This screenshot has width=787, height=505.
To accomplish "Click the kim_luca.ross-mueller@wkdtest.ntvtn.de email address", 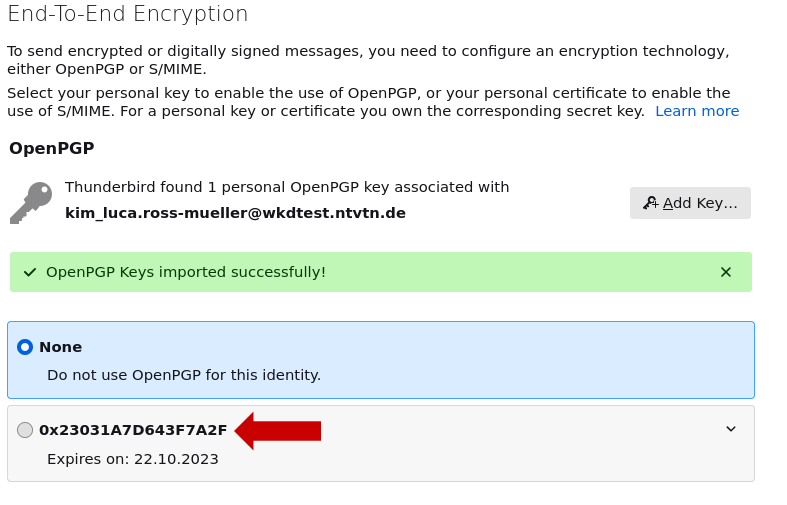I will 235,213.
